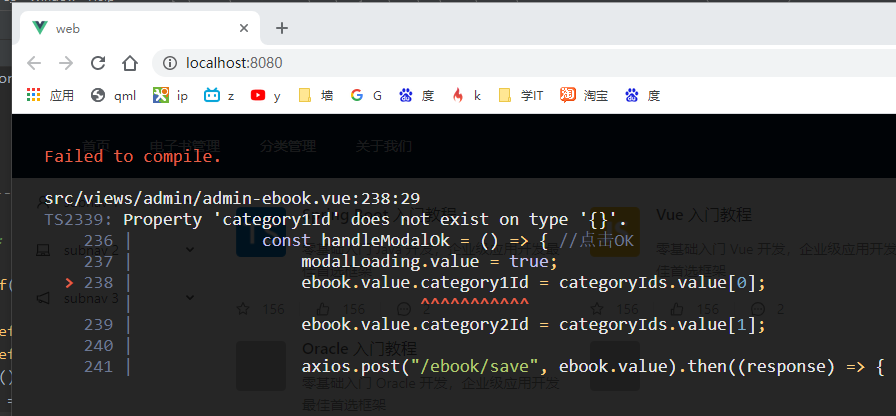896x416 pixels.
Task: Click the const handleModalOk code line
Action: 448,241
